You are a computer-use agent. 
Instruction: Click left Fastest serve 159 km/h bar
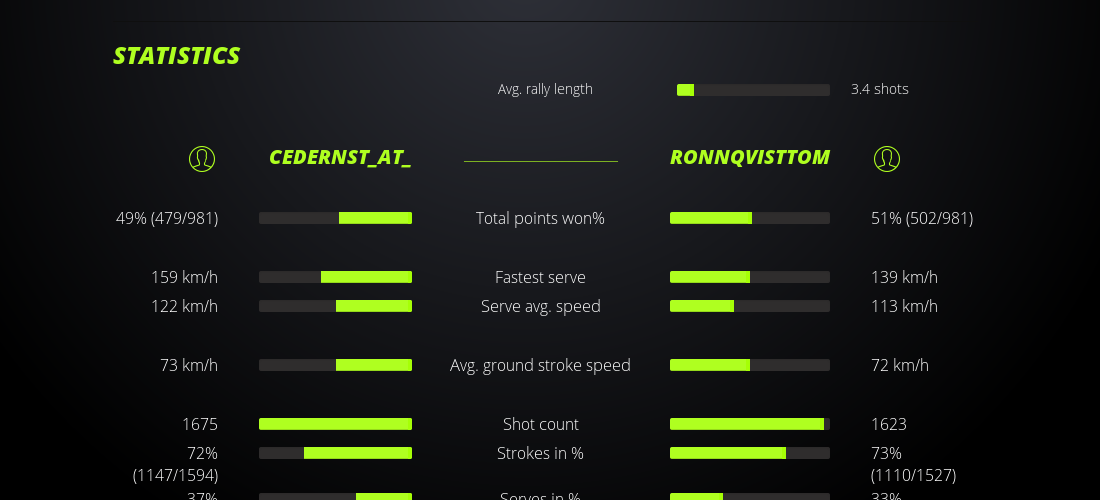(x=335, y=277)
